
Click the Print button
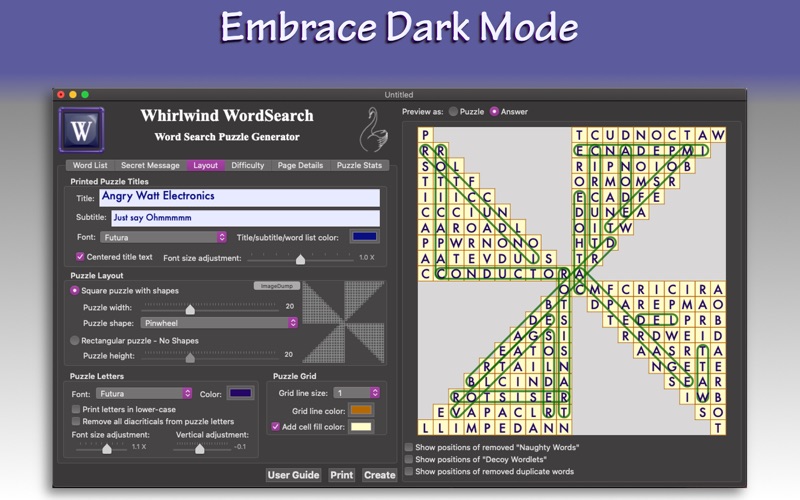pyautogui.click(x=341, y=475)
